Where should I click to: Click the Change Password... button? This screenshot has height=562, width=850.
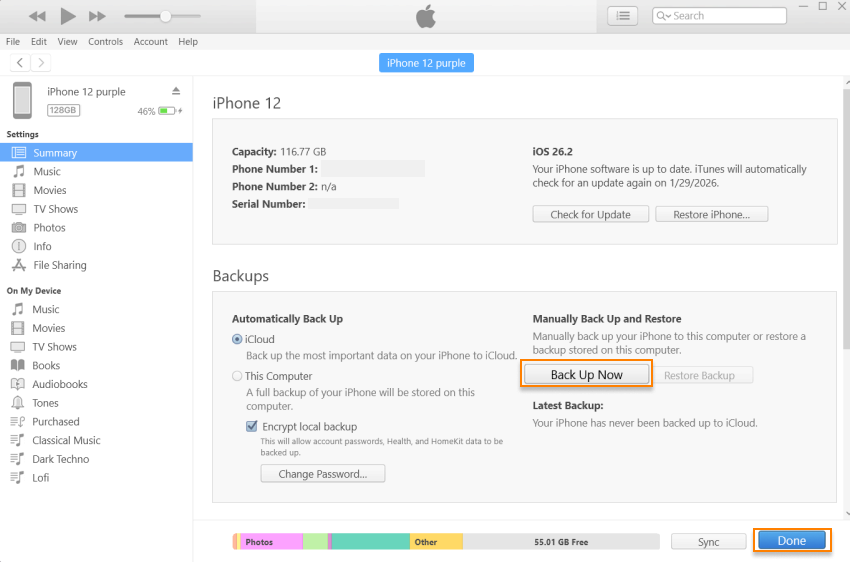(323, 474)
